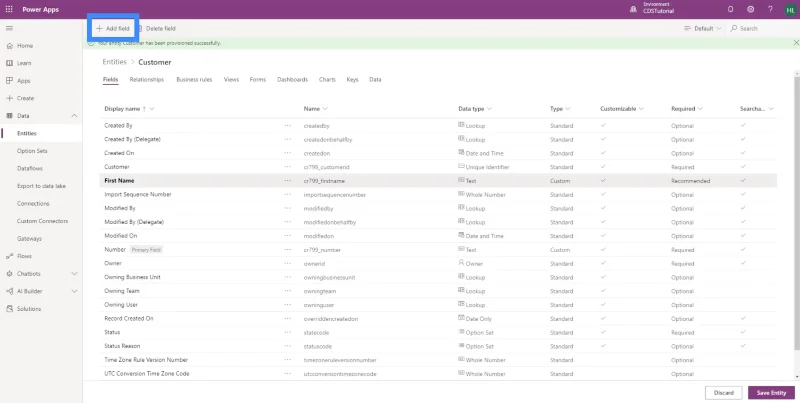Viewport: 800px width, 403px height.
Task: Open the Default view dropdown
Action: [703, 29]
